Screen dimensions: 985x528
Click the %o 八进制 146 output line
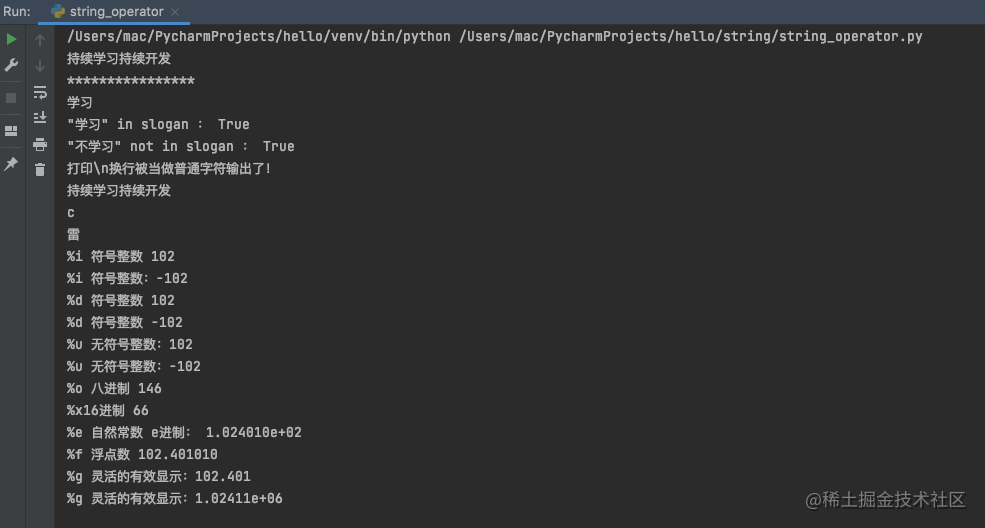click(x=114, y=388)
